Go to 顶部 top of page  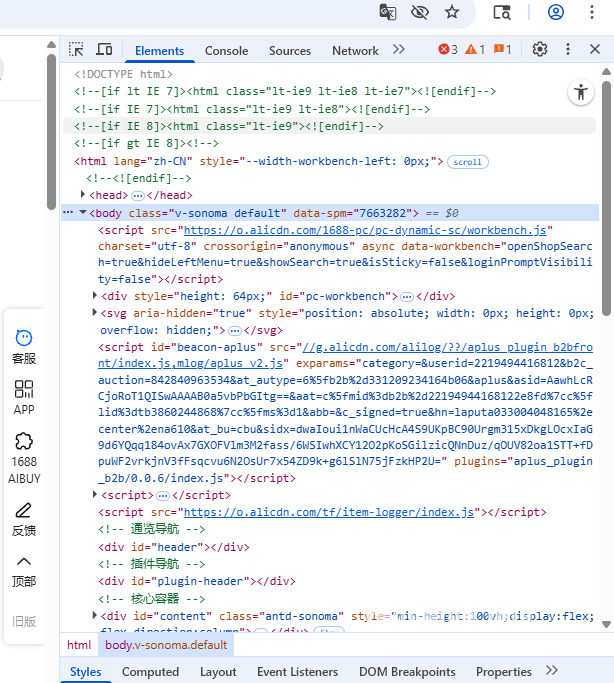24,571
